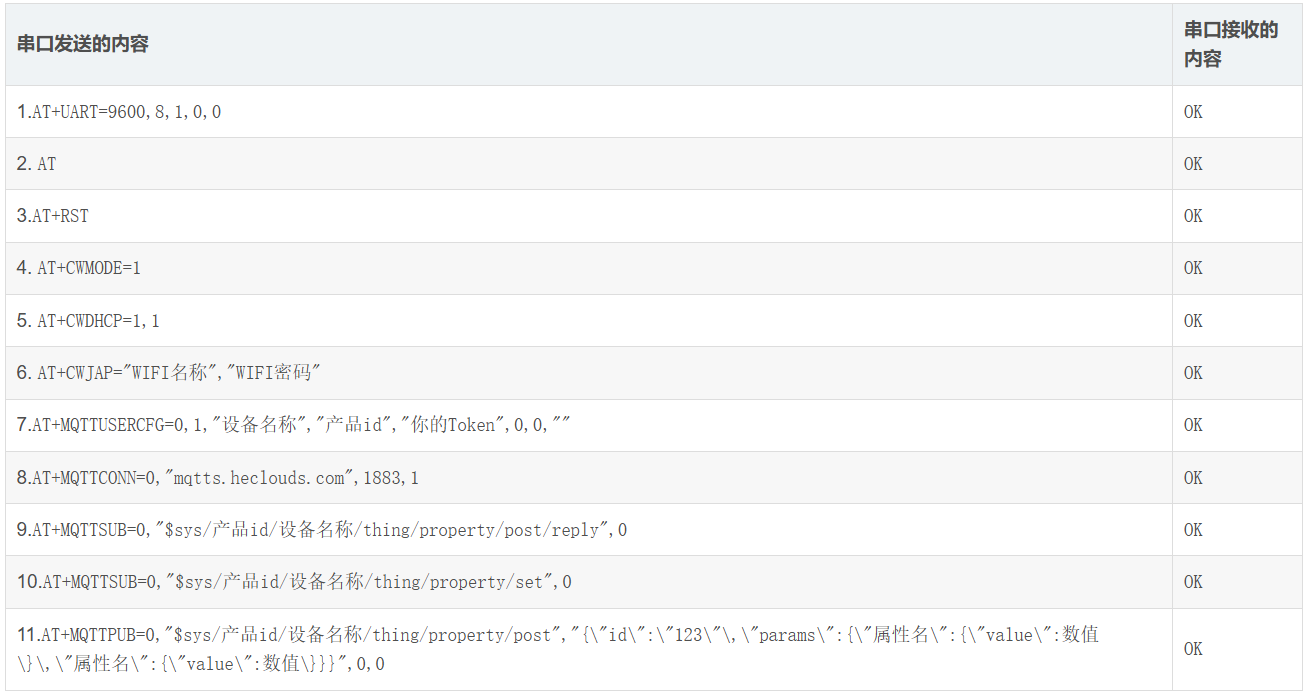
Task: Click the 串口接收的内容 column header
Action: [x=1231, y=45]
